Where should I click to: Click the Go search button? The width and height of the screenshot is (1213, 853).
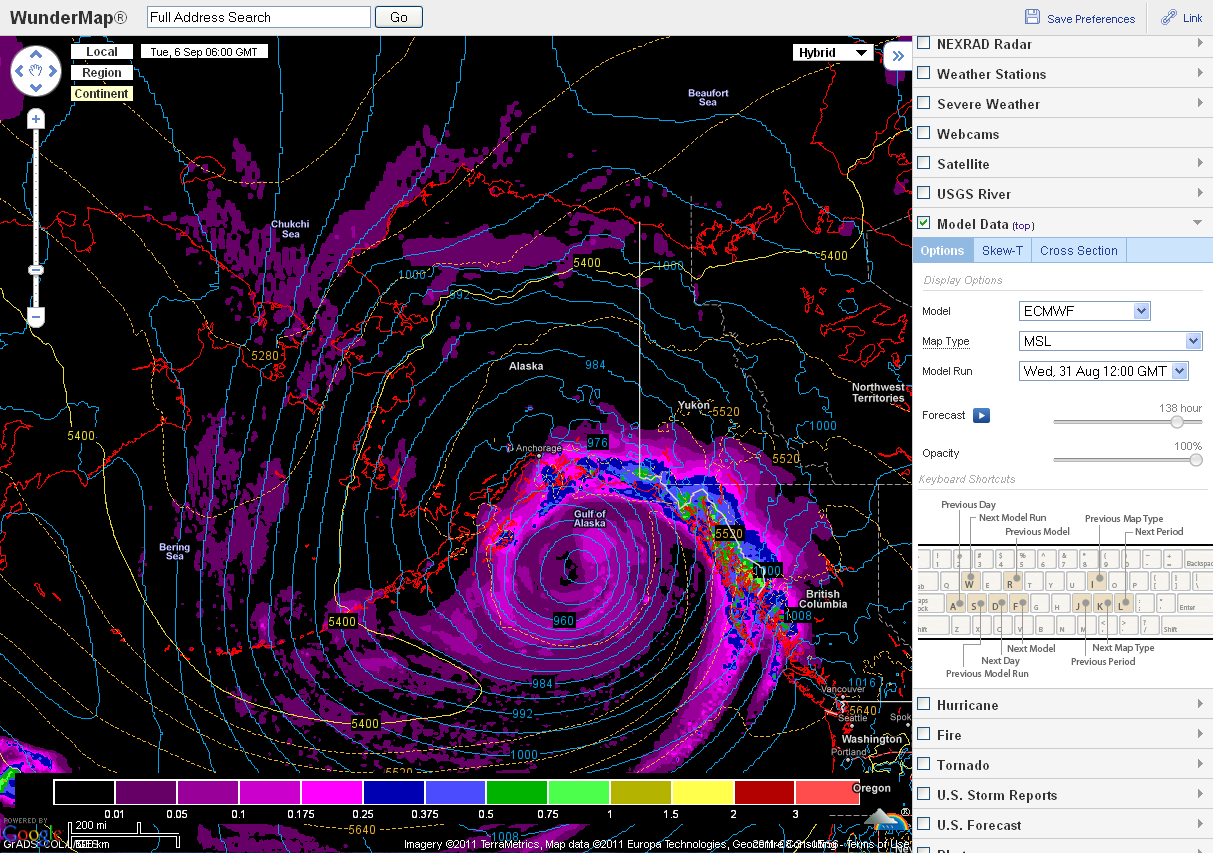coord(399,17)
